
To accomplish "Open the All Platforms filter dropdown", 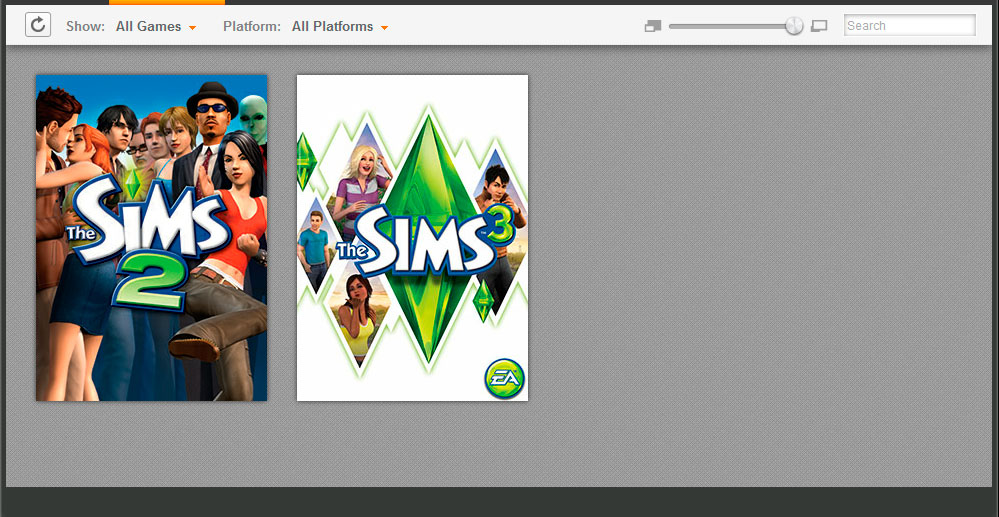I will pyautogui.click(x=340, y=27).
